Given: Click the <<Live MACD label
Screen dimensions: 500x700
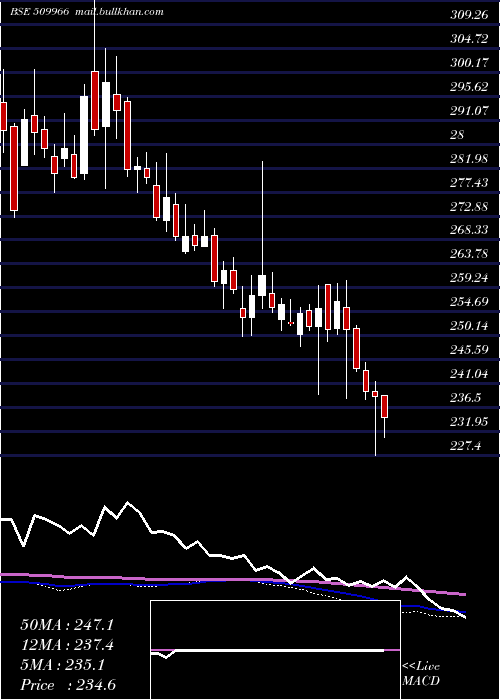Looking at the screenshot, I should tap(421, 674).
